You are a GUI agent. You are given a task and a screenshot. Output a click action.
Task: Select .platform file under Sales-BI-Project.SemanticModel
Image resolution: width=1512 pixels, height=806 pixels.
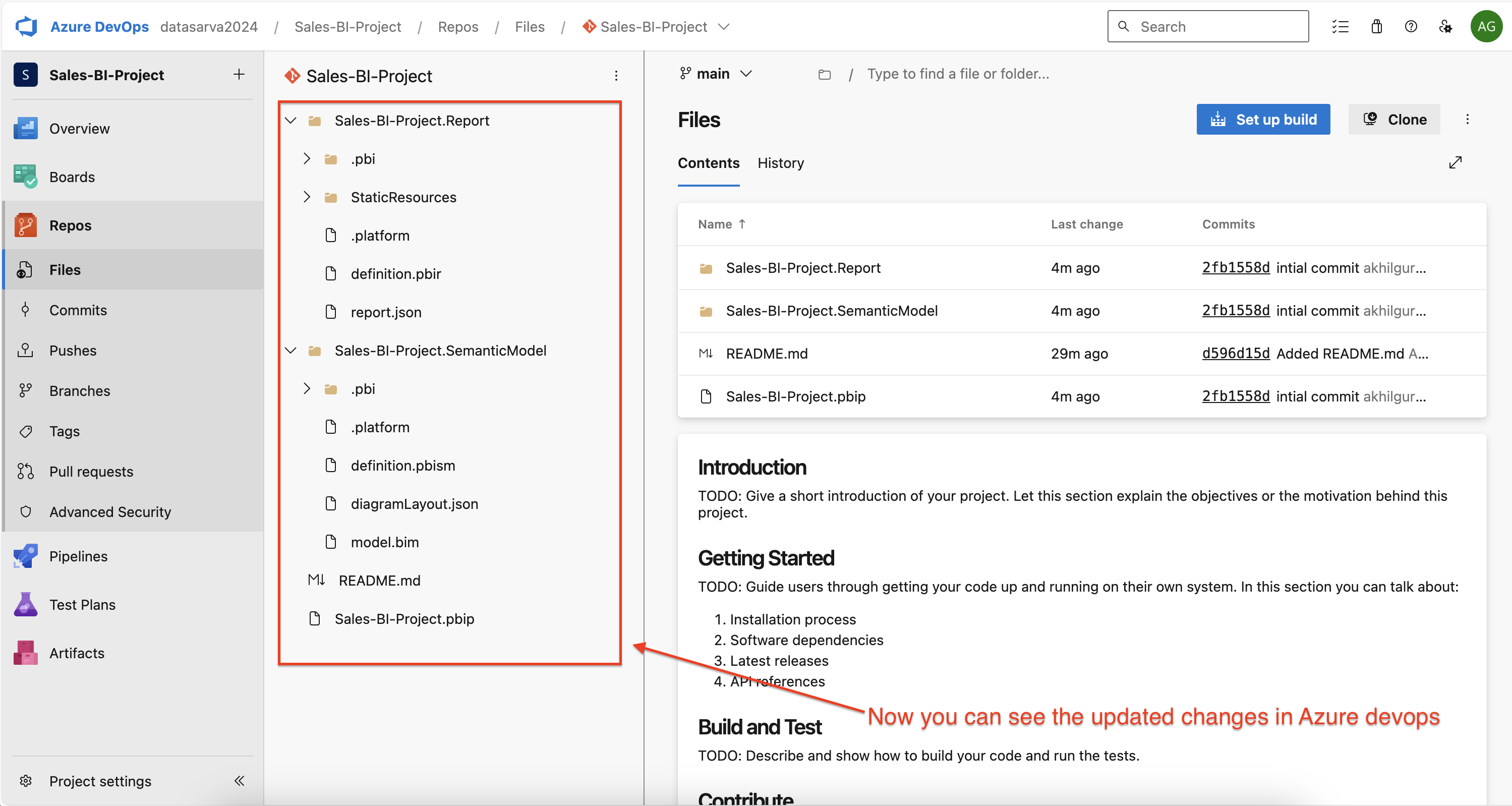(380, 427)
